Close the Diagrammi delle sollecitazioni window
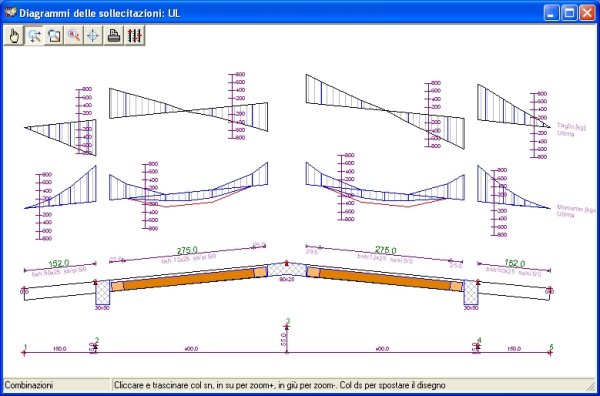This screenshot has width=600, height=396. tap(587, 13)
